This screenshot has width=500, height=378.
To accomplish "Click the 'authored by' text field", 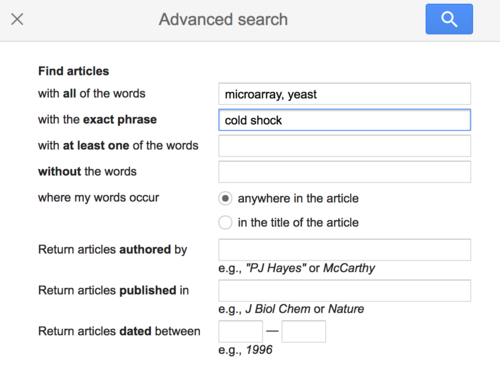I will coord(344,250).
